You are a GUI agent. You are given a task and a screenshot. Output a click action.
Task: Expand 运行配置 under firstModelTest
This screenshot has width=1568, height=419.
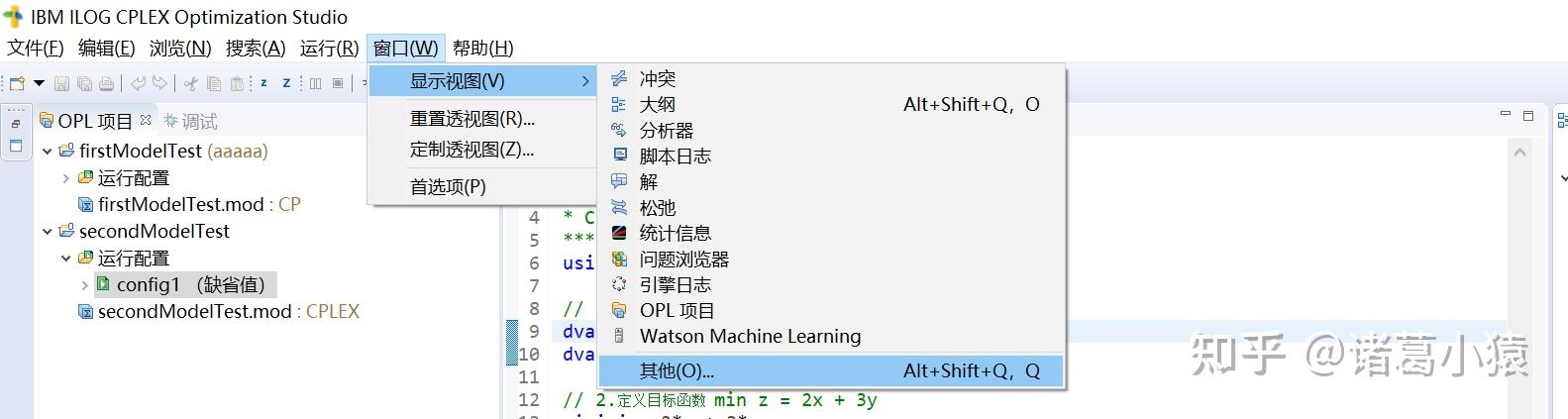(65, 178)
